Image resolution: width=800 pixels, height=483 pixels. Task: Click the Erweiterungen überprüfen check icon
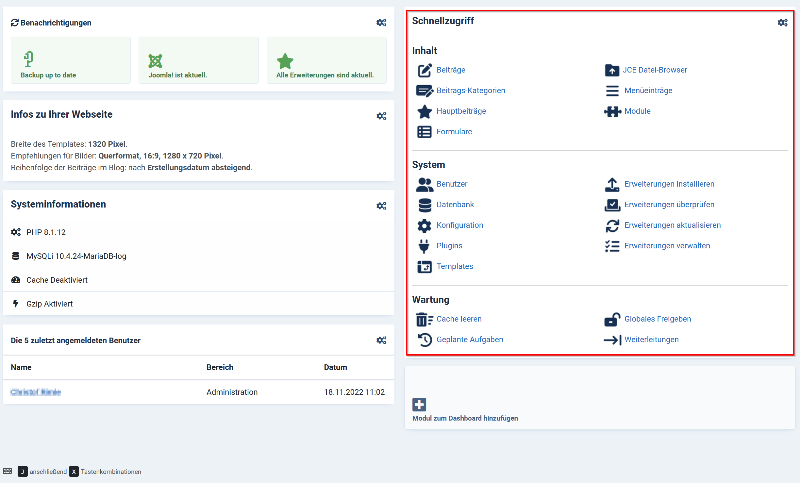tap(612, 205)
